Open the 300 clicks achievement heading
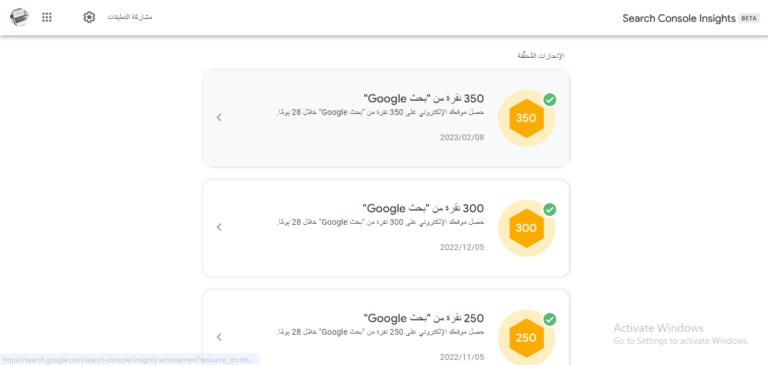768x365 pixels. point(423,209)
